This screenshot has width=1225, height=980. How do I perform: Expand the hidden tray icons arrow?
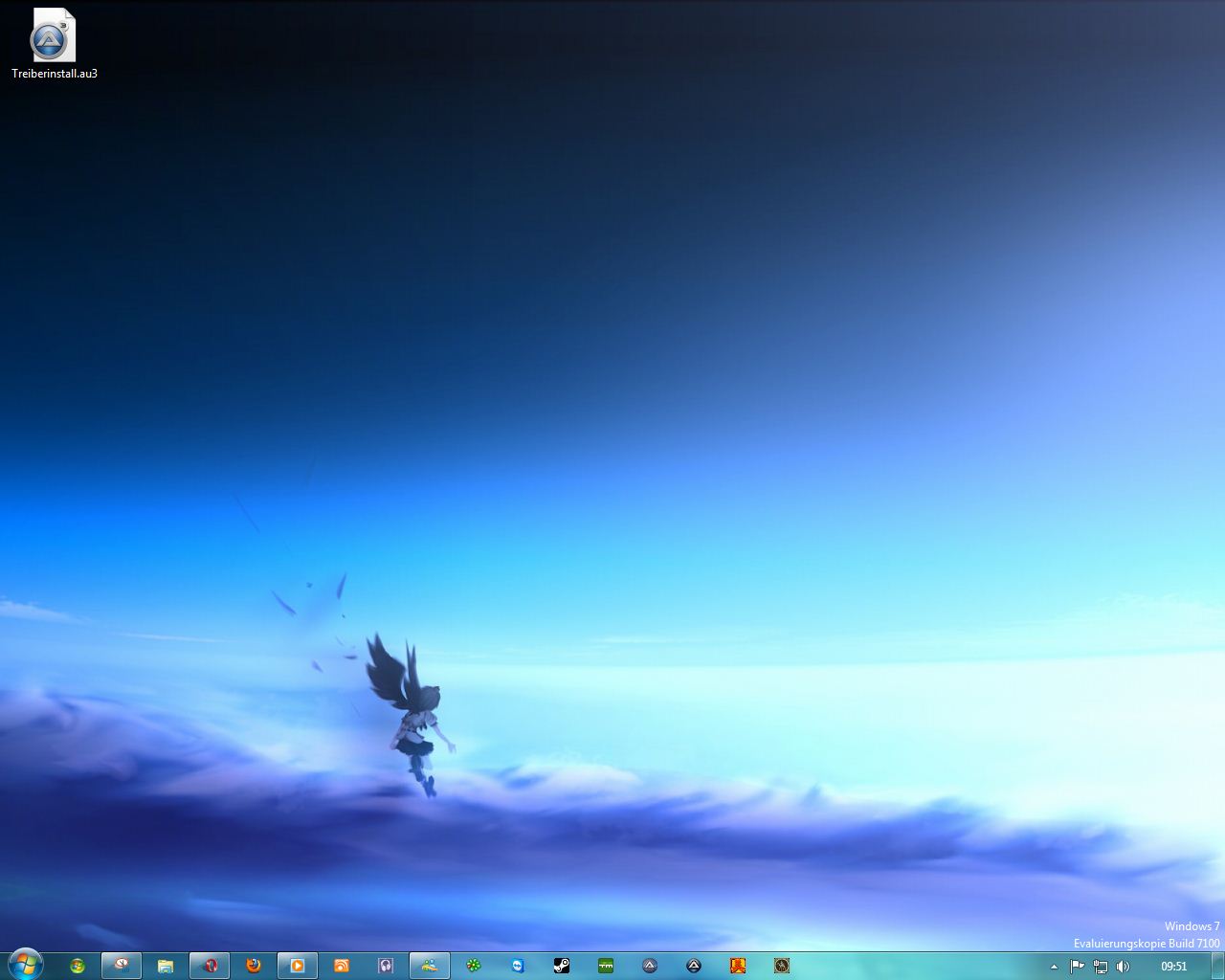coord(1054,967)
